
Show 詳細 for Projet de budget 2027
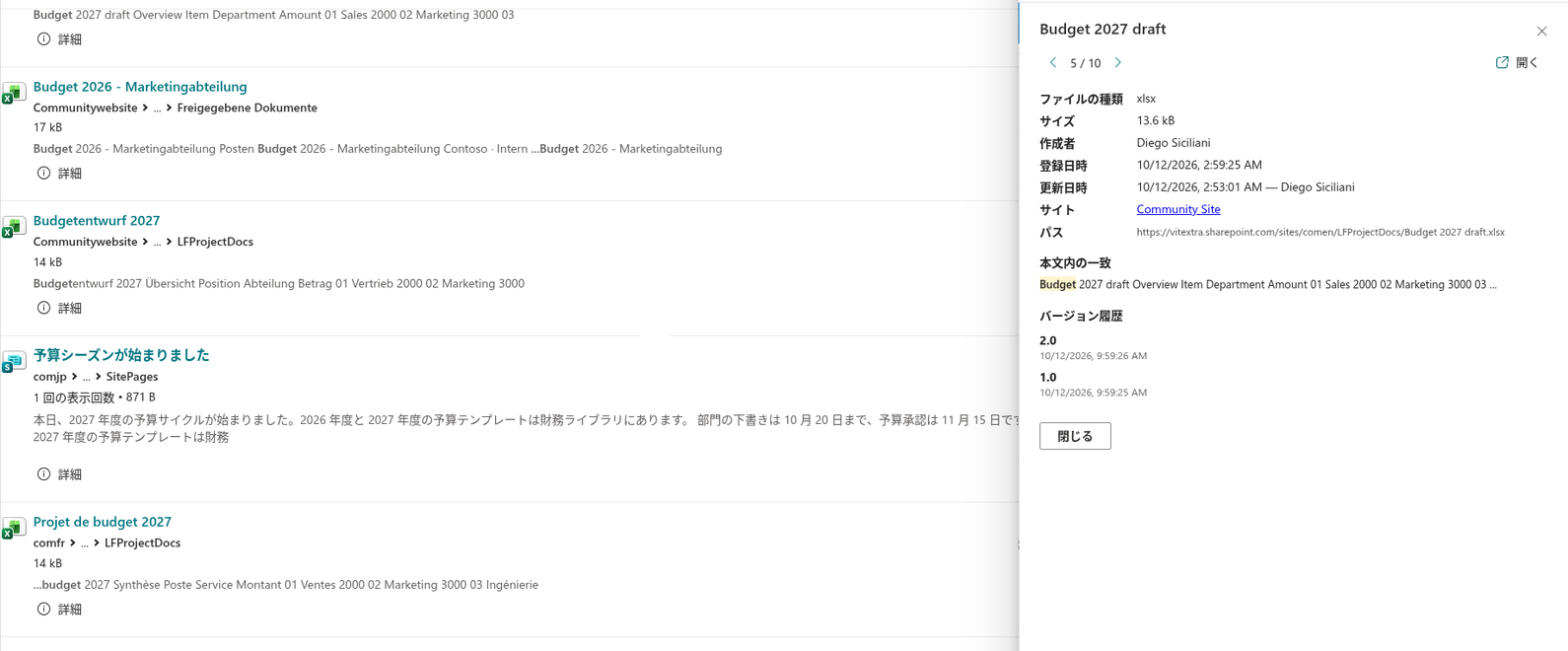pos(59,610)
